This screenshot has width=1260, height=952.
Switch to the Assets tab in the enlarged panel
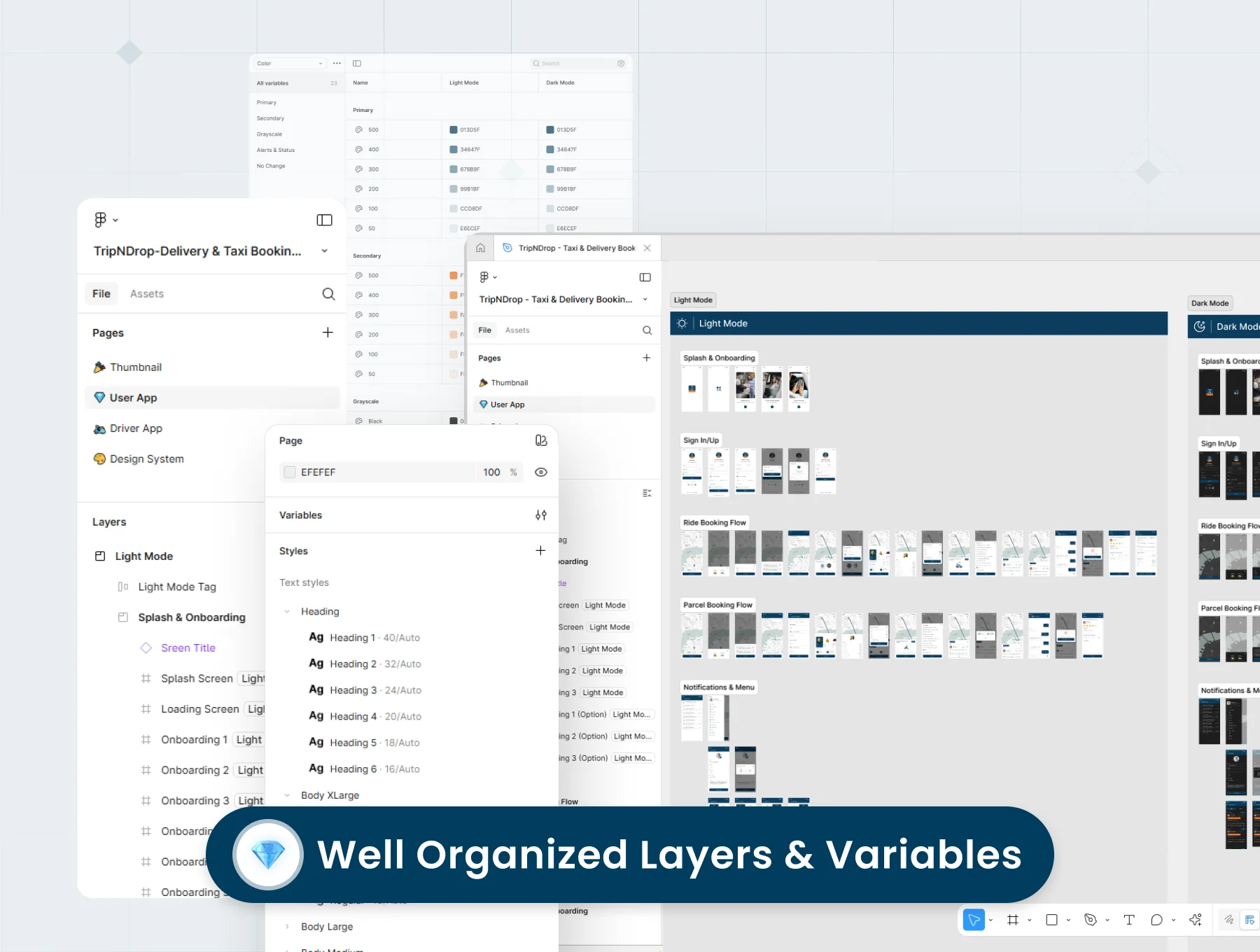click(147, 294)
